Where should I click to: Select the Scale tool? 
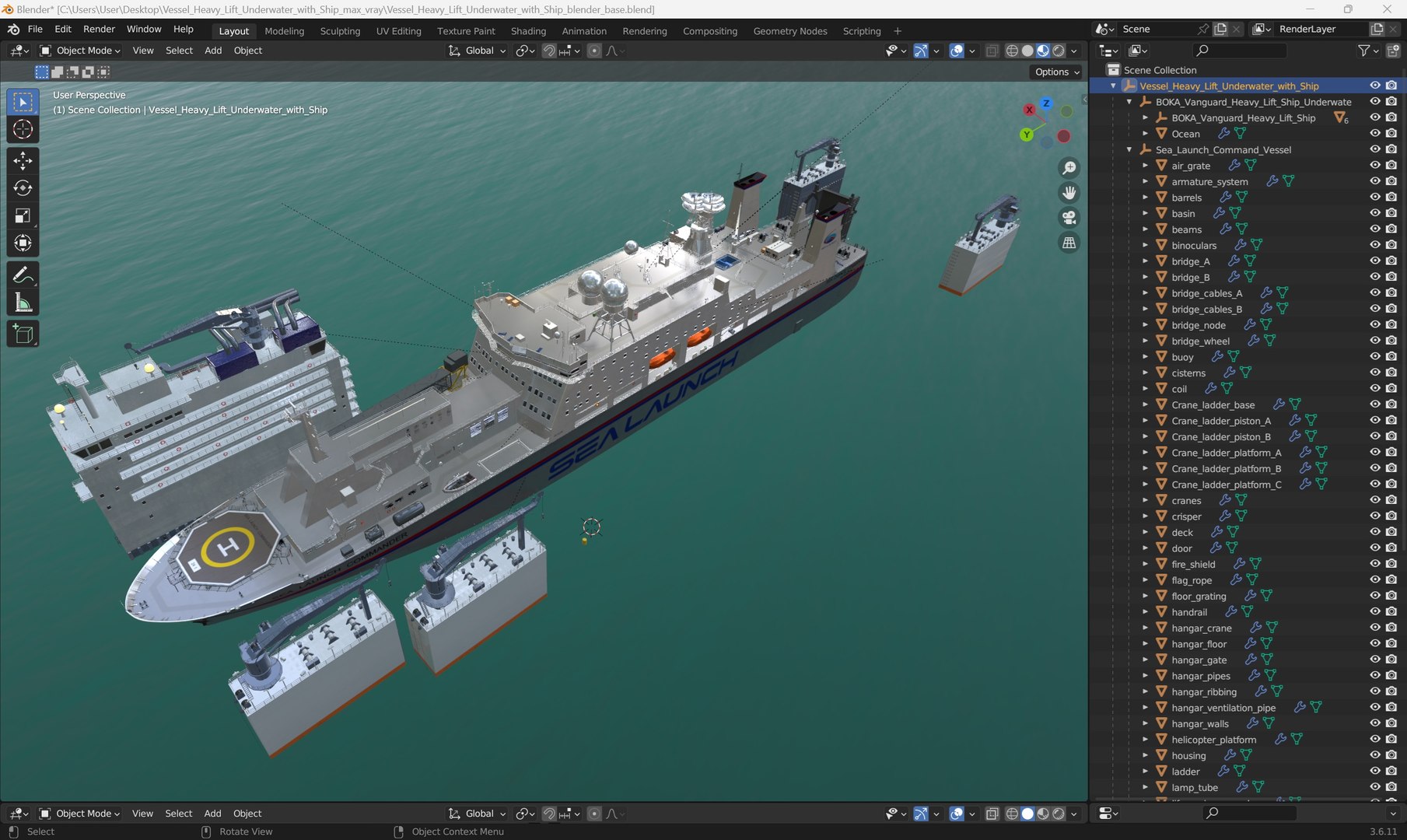click(x=23, y=215)
